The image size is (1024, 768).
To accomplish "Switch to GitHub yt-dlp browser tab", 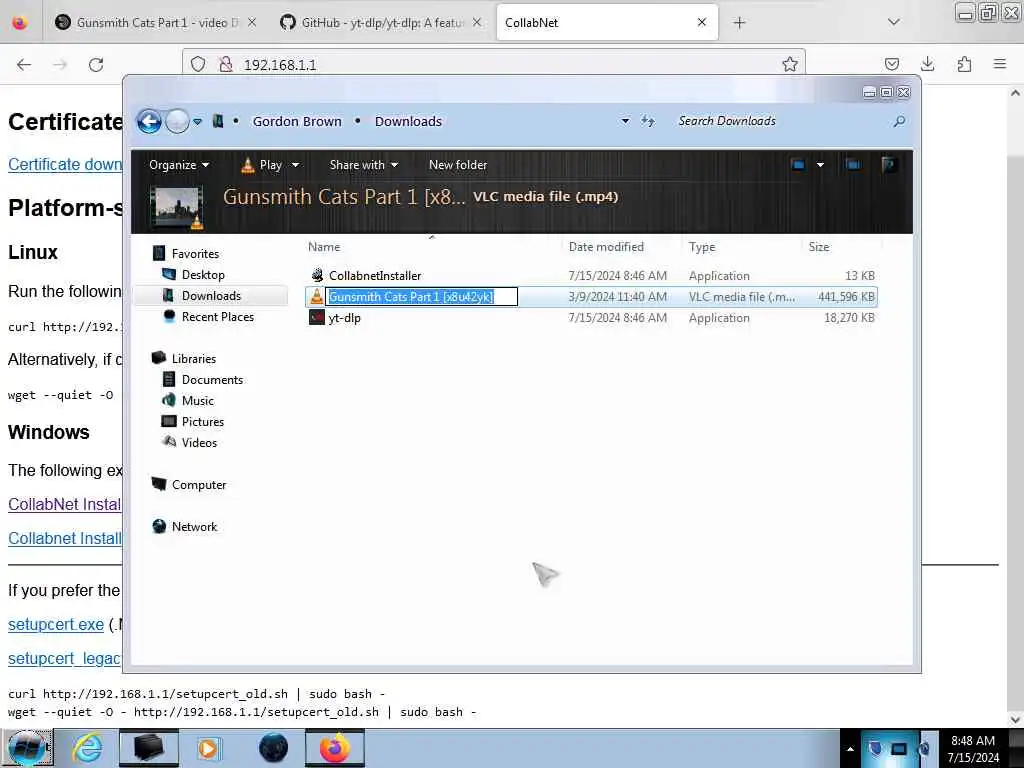I will 381,22.
